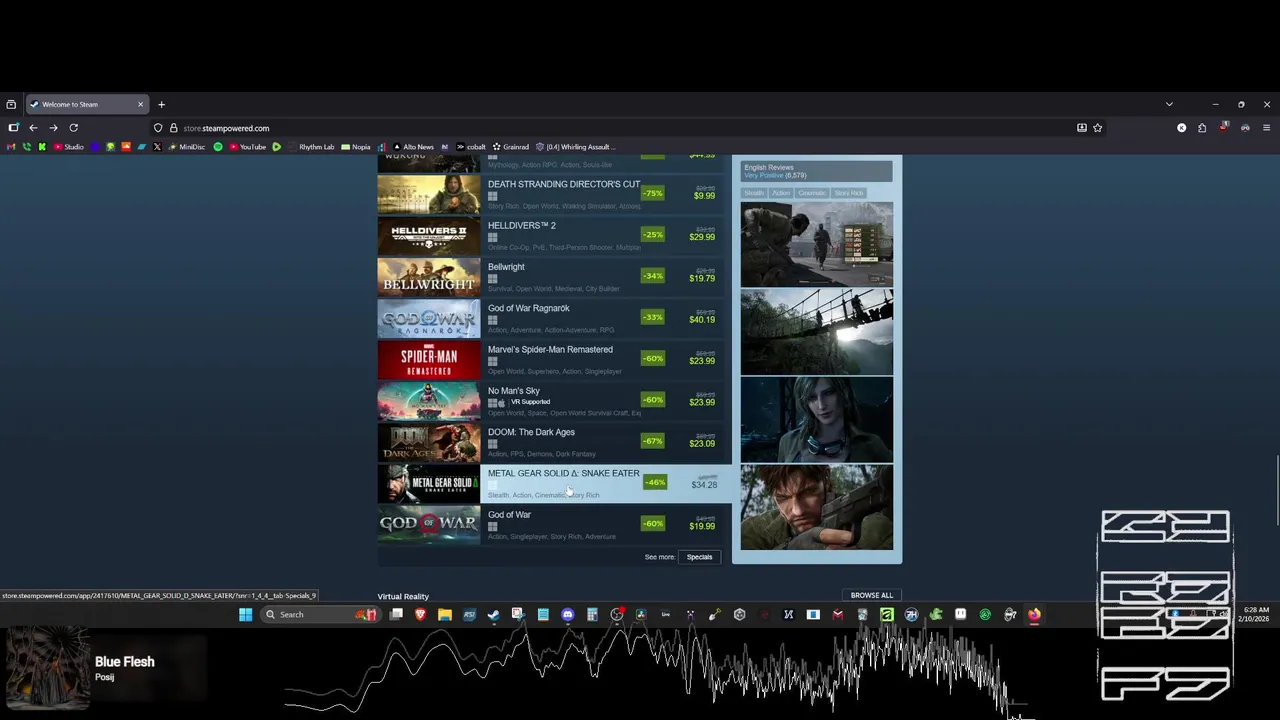The width and height of the screenshot is (1280, 720).
Task: Click the Helldivers II capsule image
Action: pos(428,236)
